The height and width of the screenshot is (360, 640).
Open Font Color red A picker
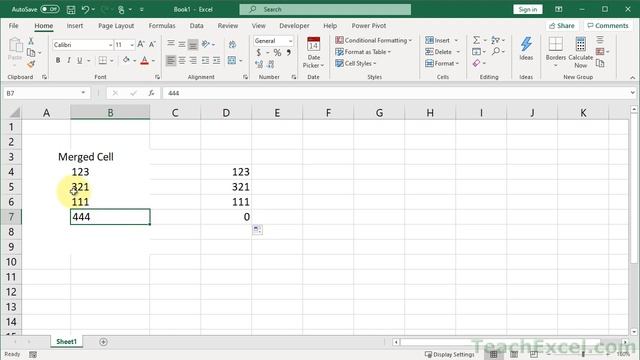point(144,60)
